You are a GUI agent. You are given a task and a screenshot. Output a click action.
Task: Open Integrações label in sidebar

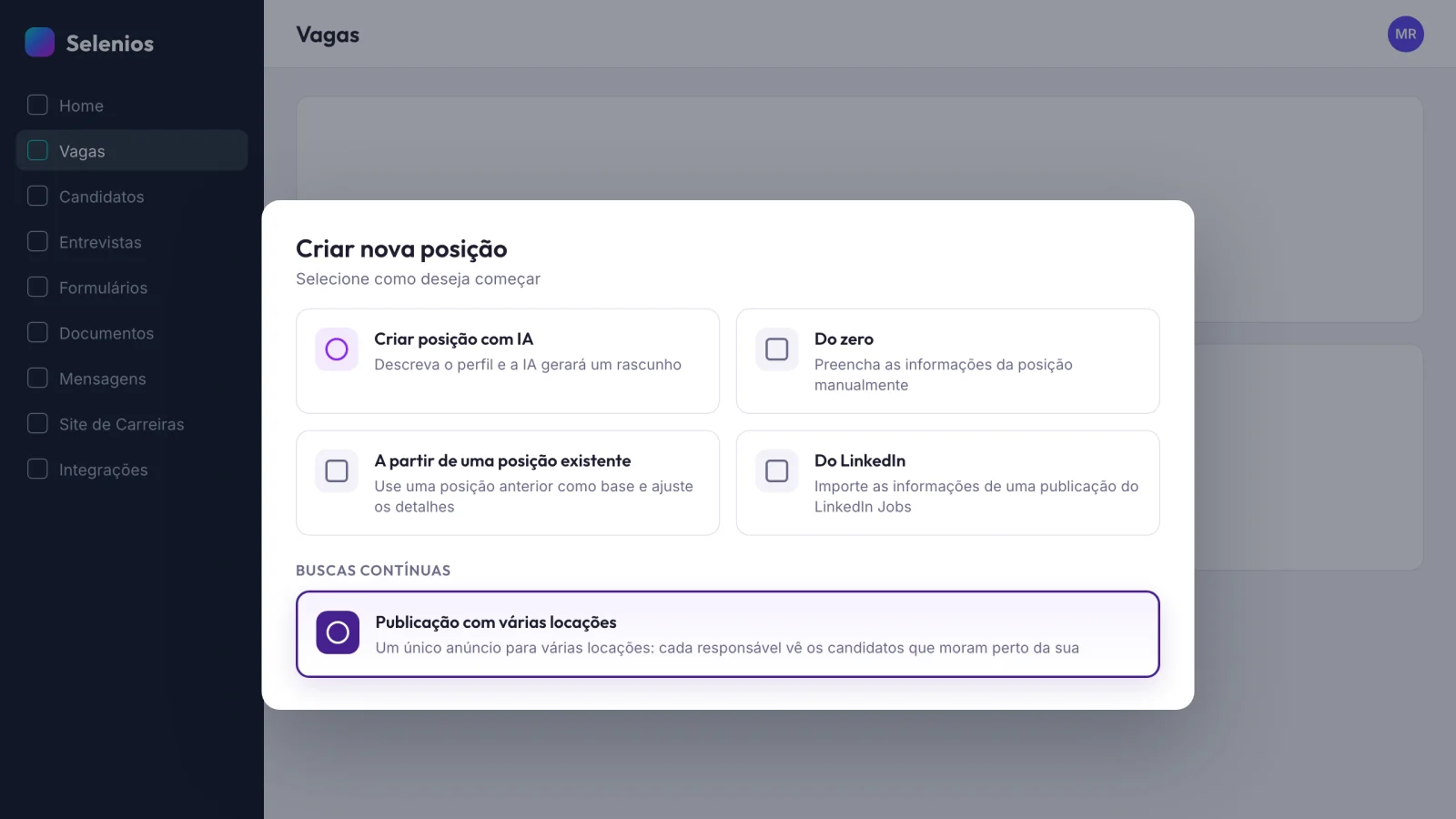click(104, 470)
